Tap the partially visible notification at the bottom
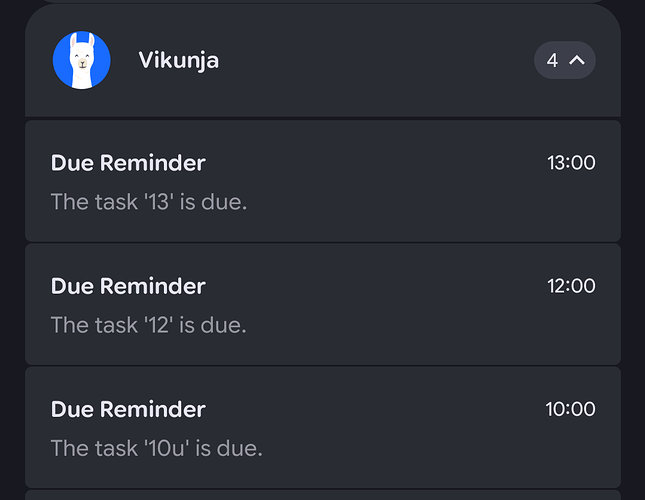The height and width of the screenshot is (500, 645). tap(322, 495)
